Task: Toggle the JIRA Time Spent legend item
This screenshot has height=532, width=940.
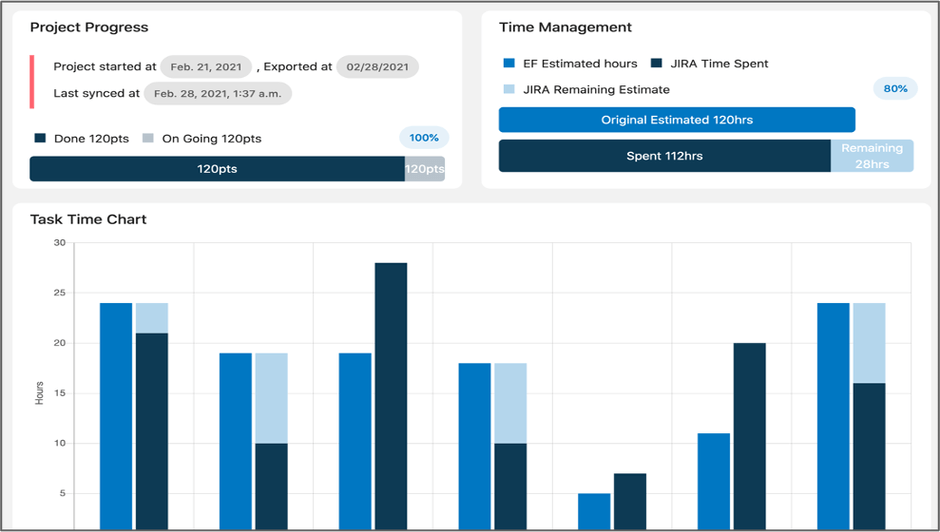Action: (709, 64)
